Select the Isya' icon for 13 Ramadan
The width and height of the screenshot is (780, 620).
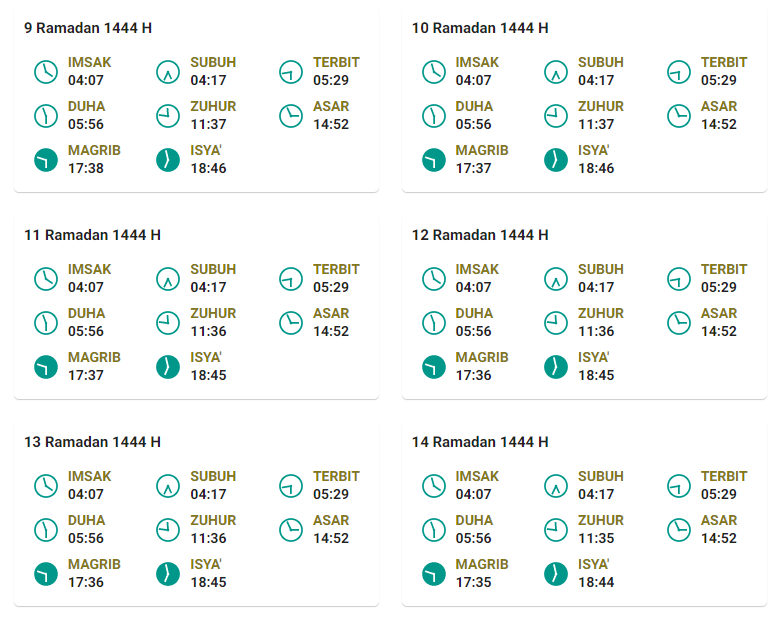point(168,574)
